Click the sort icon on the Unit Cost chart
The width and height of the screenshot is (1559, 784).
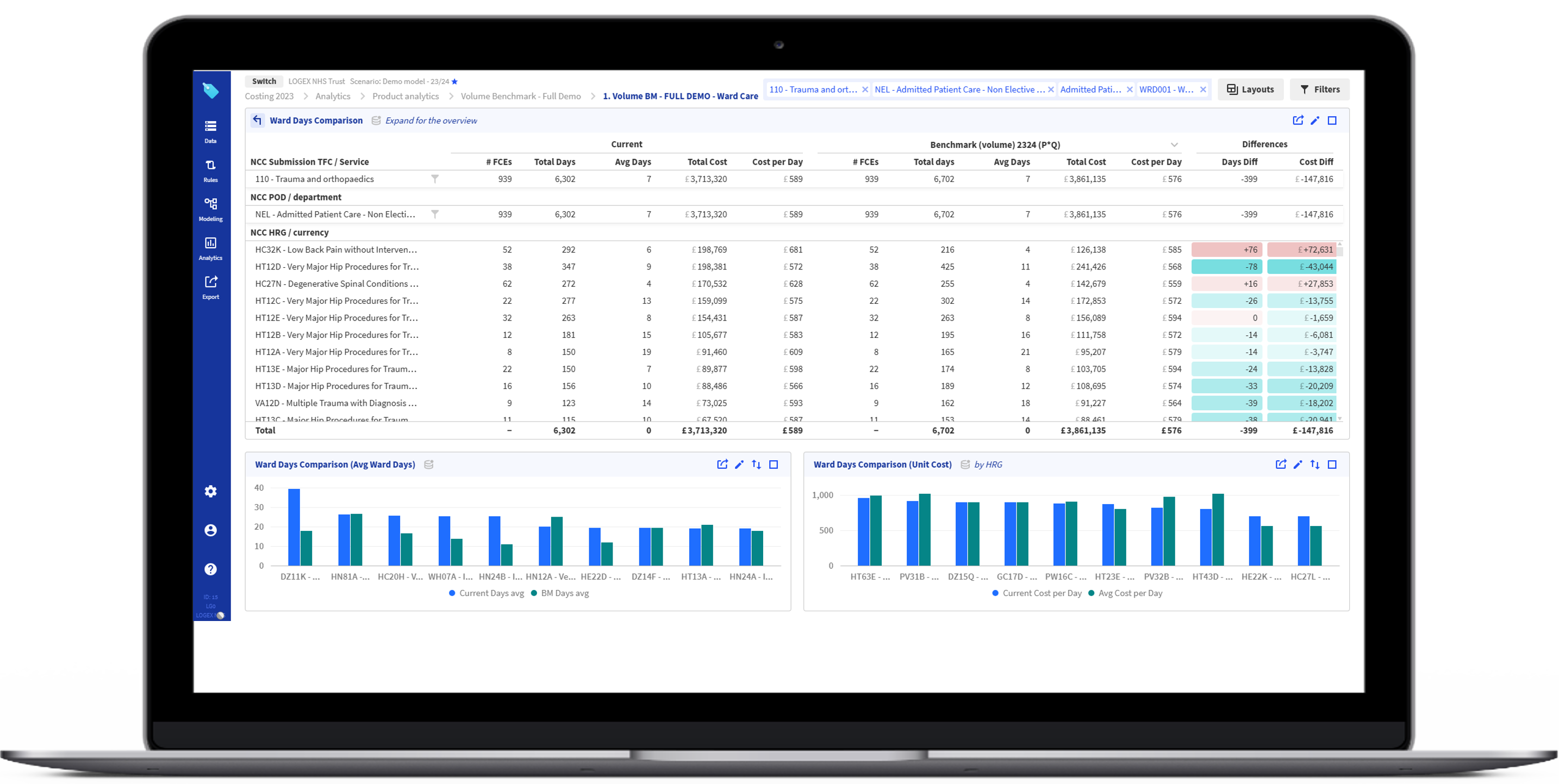click(x=1315, y=464)
